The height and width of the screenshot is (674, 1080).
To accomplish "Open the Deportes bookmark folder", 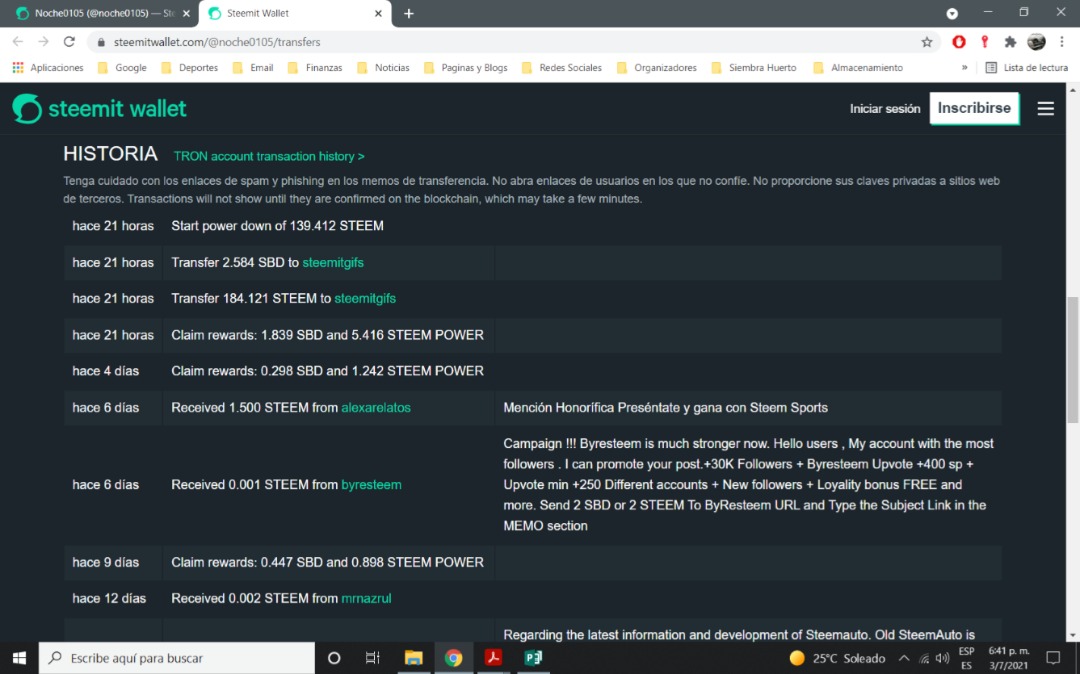I will (189, 67).
